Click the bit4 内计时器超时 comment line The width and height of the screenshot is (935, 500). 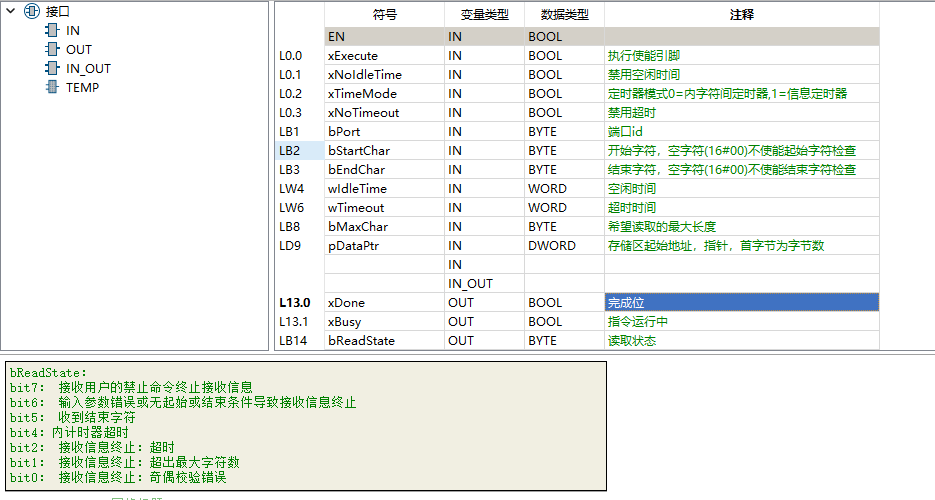point(69,432)
